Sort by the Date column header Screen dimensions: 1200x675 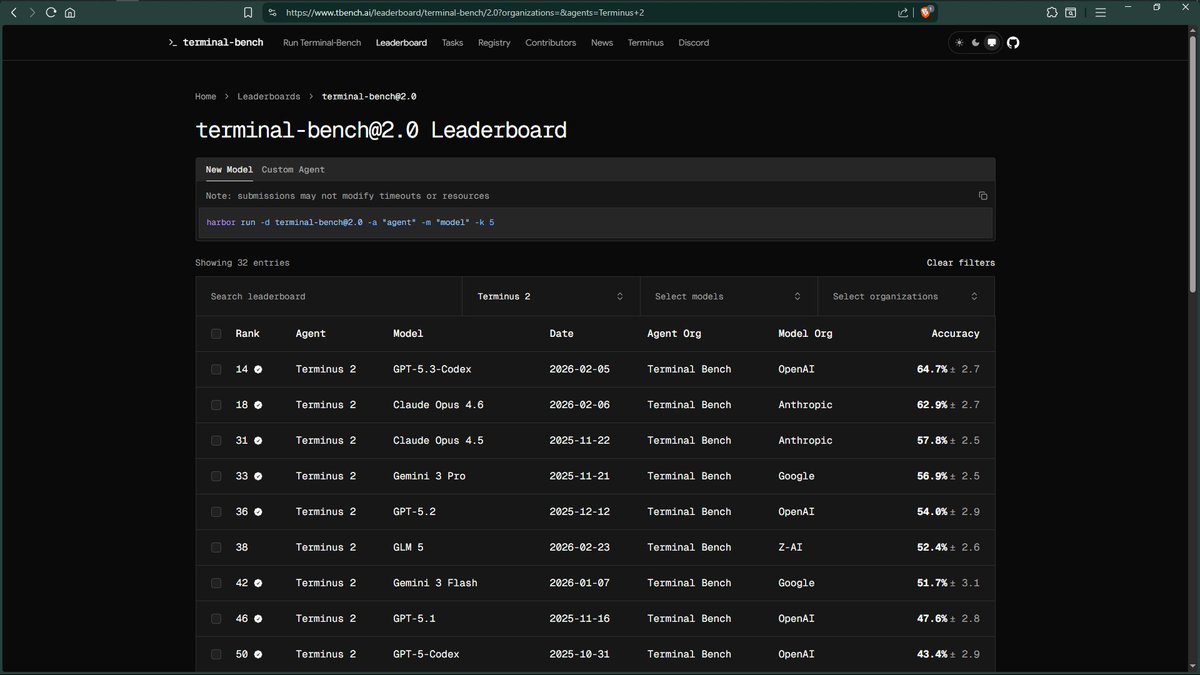[562, 334]
